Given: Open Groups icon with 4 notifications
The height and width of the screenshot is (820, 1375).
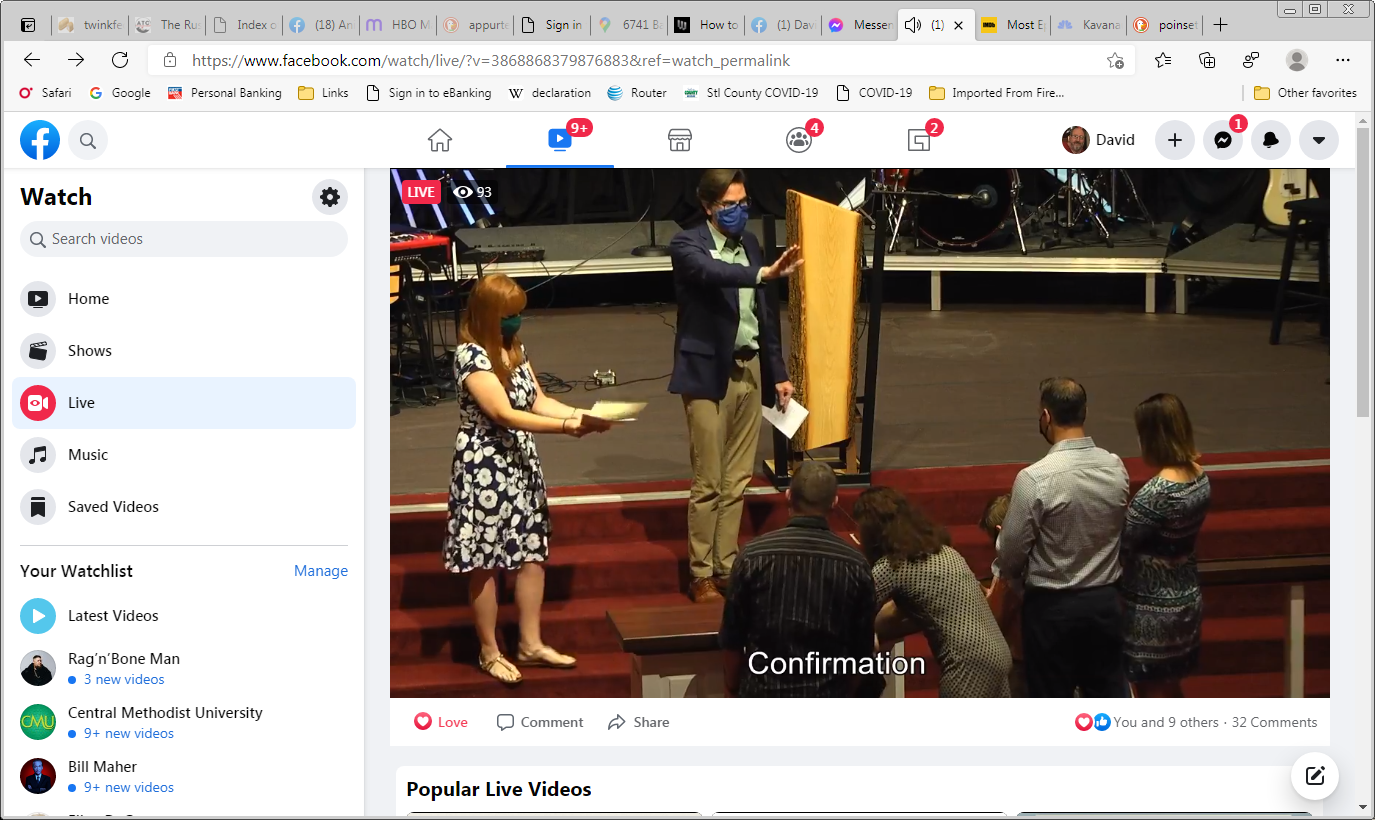Looking at the screenshot, I should (799, 140).
